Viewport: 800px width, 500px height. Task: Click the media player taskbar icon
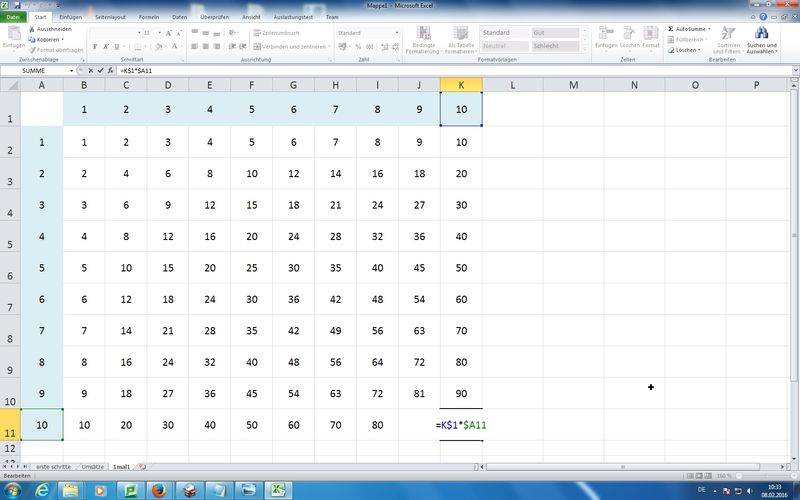(100, 491)
